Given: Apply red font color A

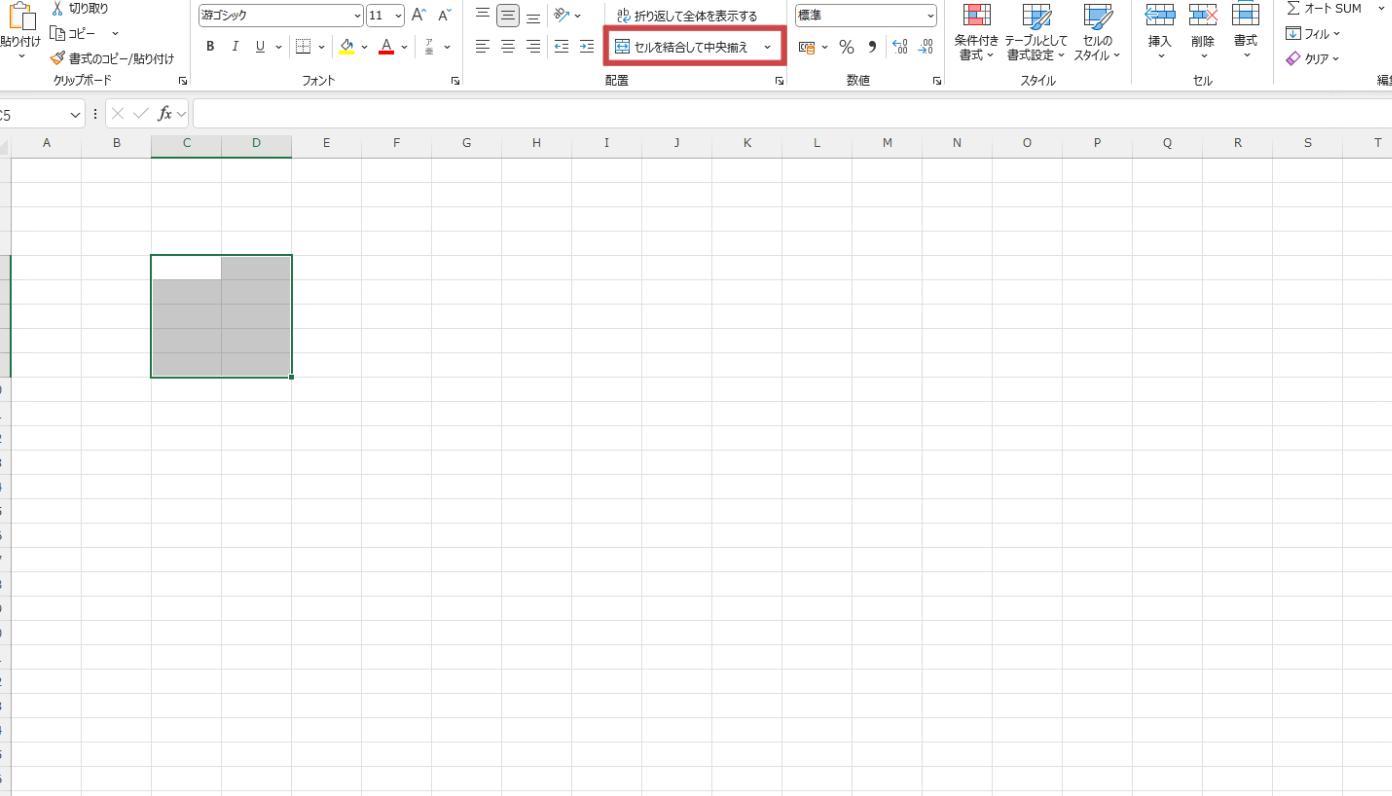Looking at the screenshot, I should 387,46.
